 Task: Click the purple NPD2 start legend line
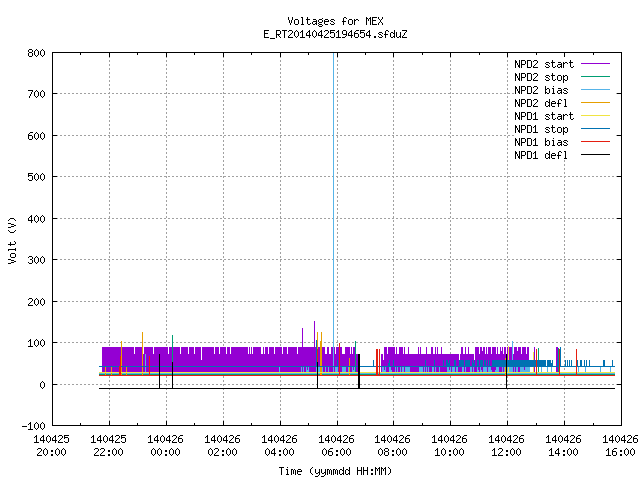tap(596, 64)
